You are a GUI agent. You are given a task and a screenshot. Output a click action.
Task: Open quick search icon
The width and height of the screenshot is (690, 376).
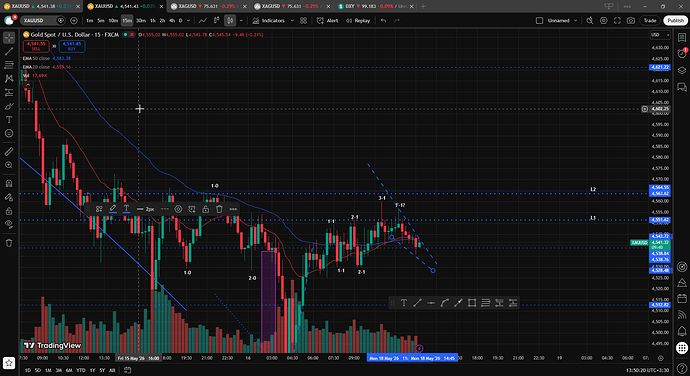(590, 21)
